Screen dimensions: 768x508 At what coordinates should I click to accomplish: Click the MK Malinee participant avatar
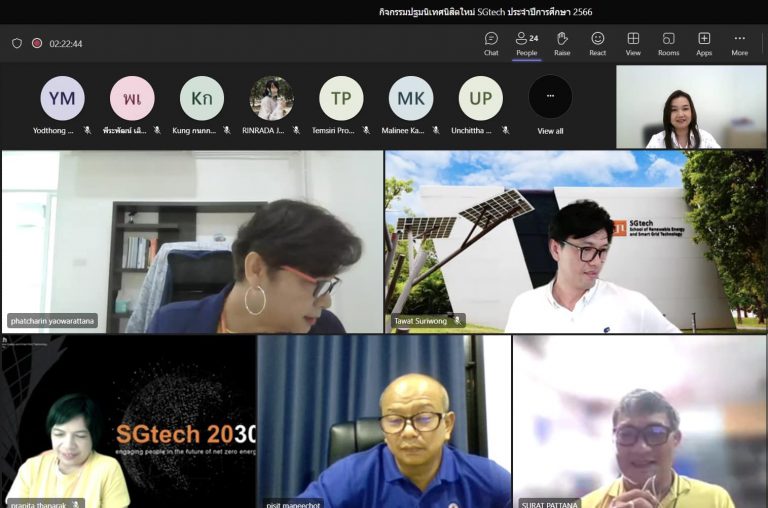[x=411, y=98]
